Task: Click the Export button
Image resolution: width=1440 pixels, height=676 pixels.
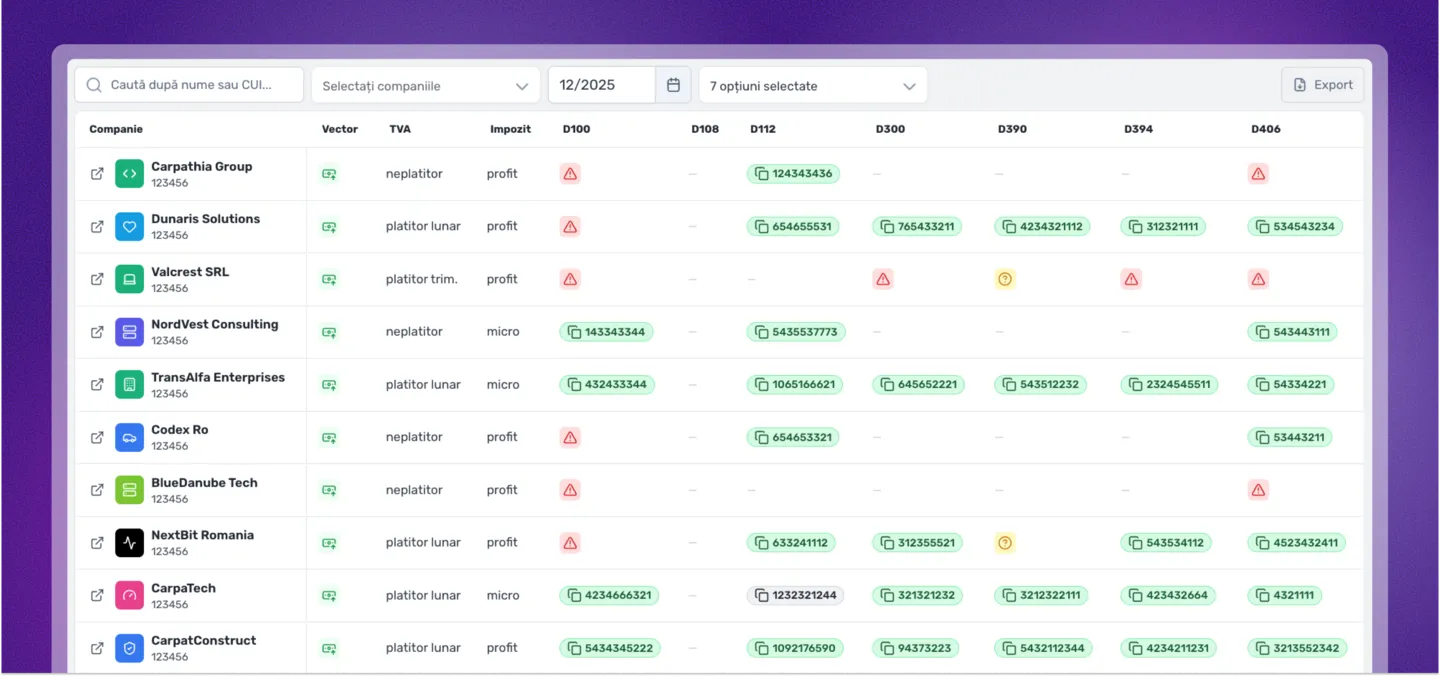Action: [x=1322, y=85]
